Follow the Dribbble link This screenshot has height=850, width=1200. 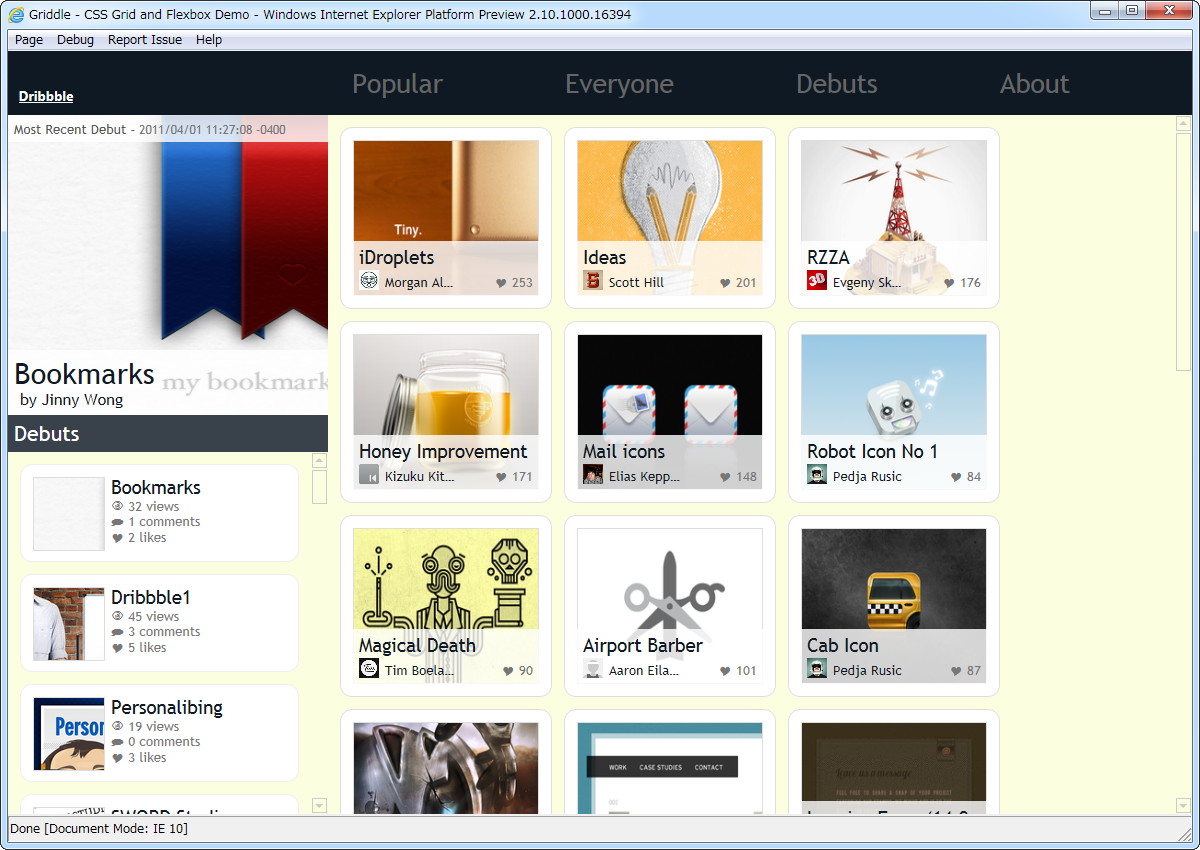[46, 97]
